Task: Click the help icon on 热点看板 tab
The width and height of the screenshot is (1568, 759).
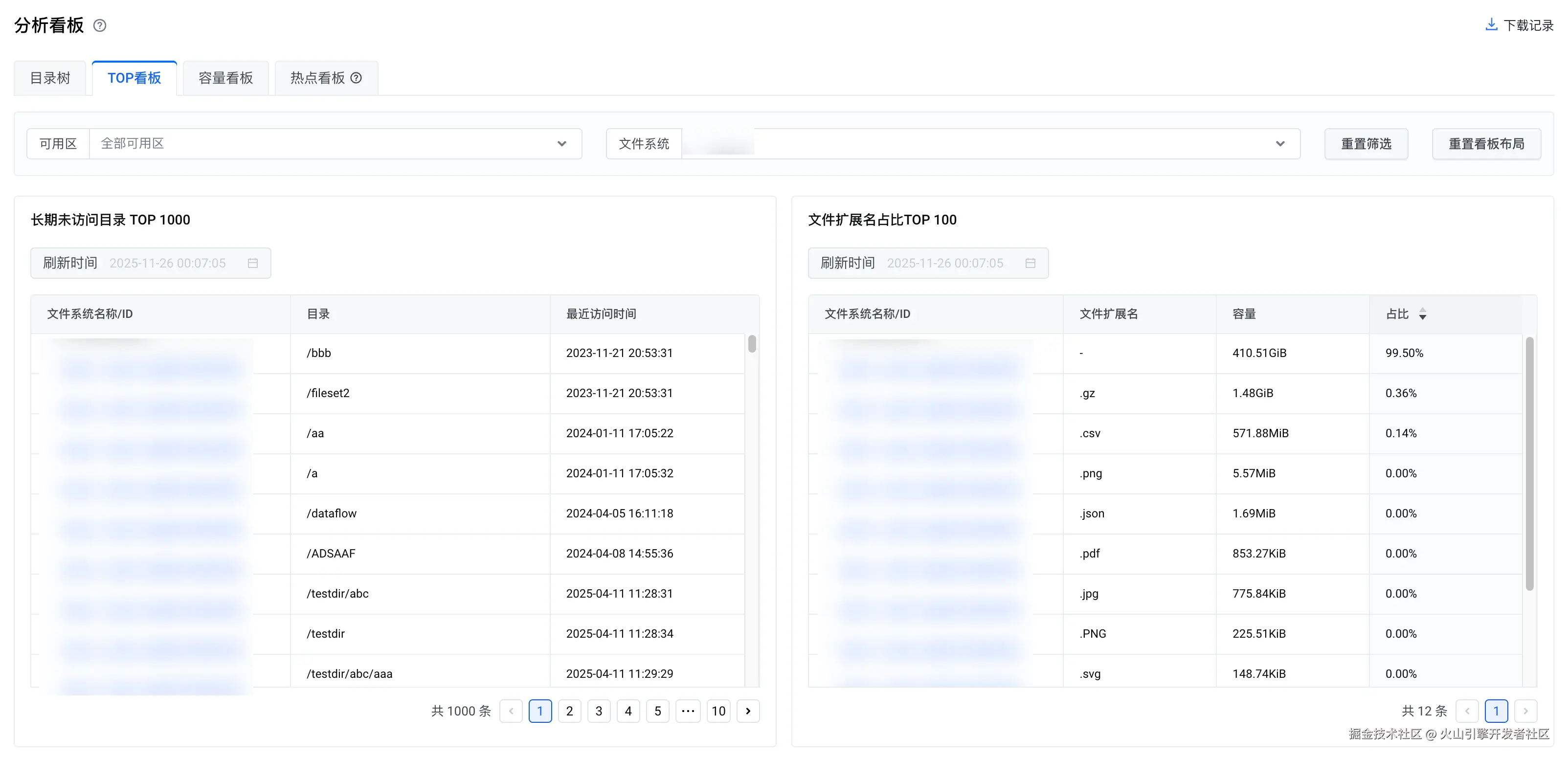Action: (x=357, y=78)
